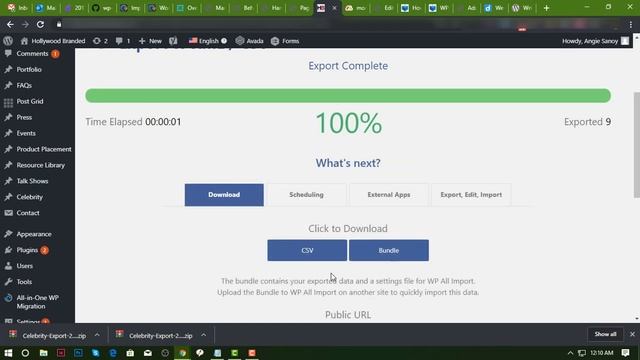Switch to the Scheduling tab
Screen dimensions: 640x360
pyautogui.click(x=306, y=195)
